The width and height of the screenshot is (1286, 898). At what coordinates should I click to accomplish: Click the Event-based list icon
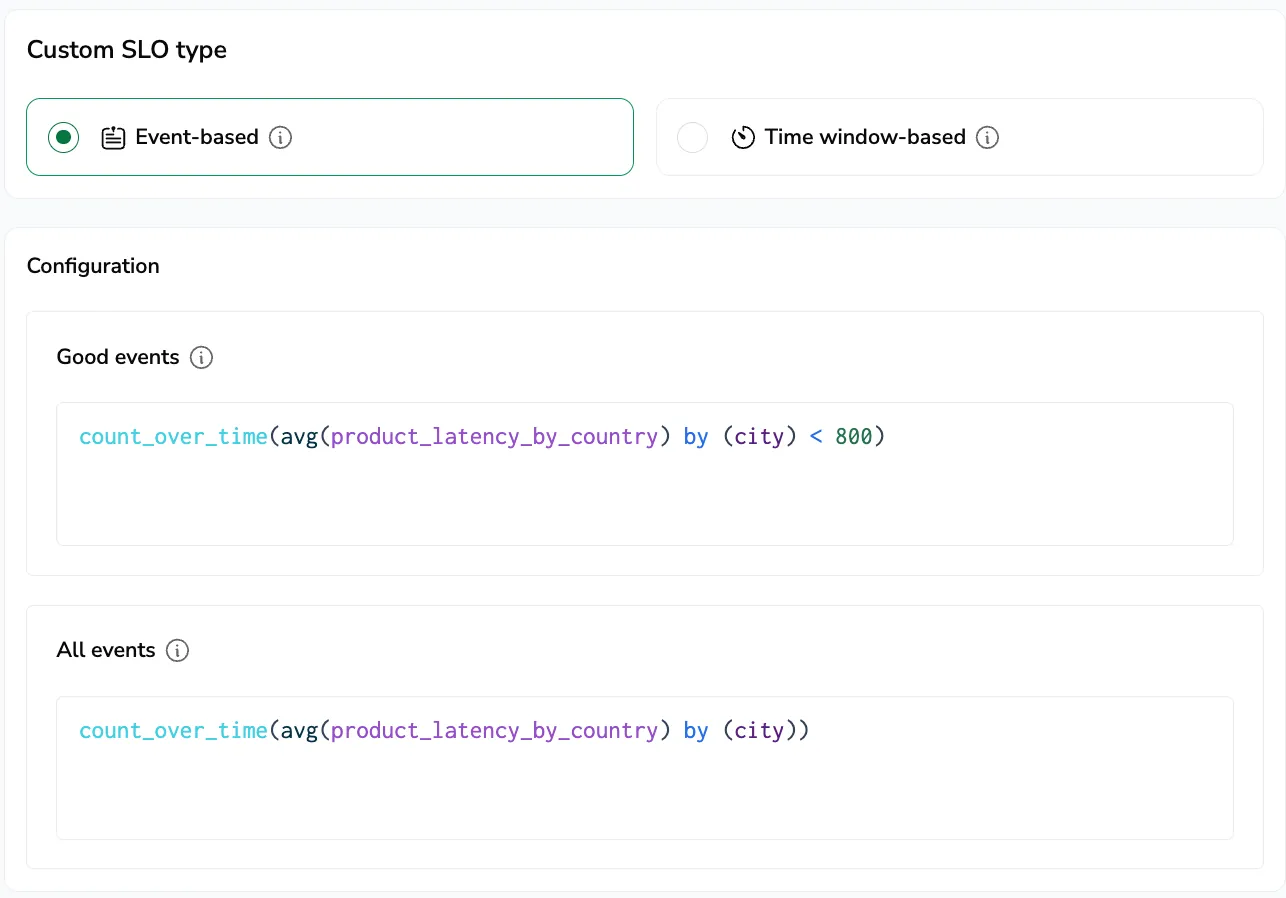[114, 137]
